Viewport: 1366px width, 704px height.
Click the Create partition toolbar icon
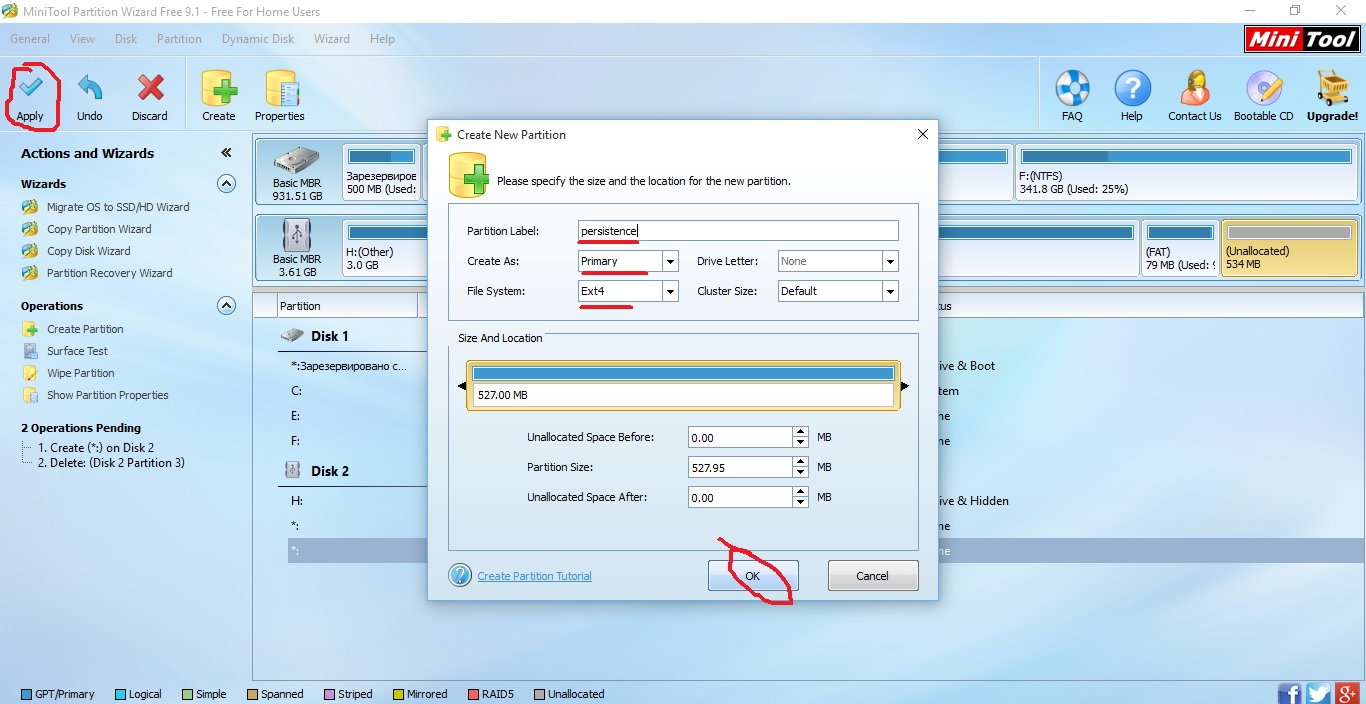point(219,89)
